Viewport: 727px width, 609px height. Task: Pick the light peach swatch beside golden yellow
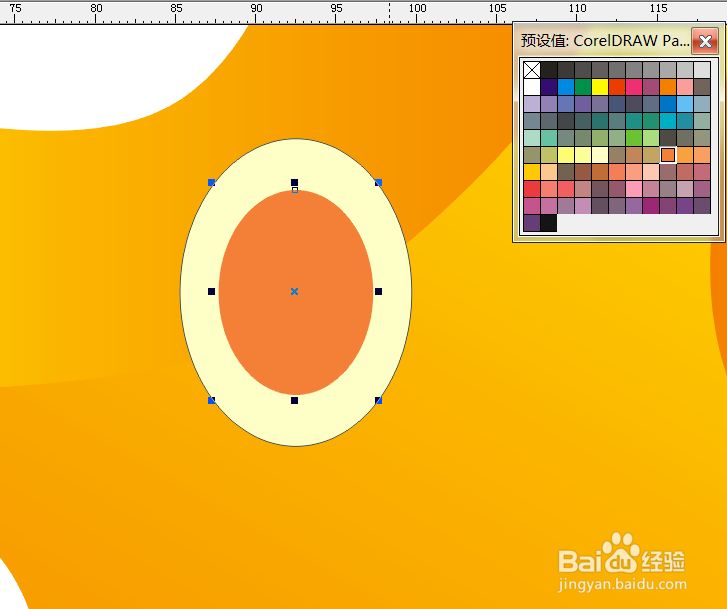click(x=549, y=172)
